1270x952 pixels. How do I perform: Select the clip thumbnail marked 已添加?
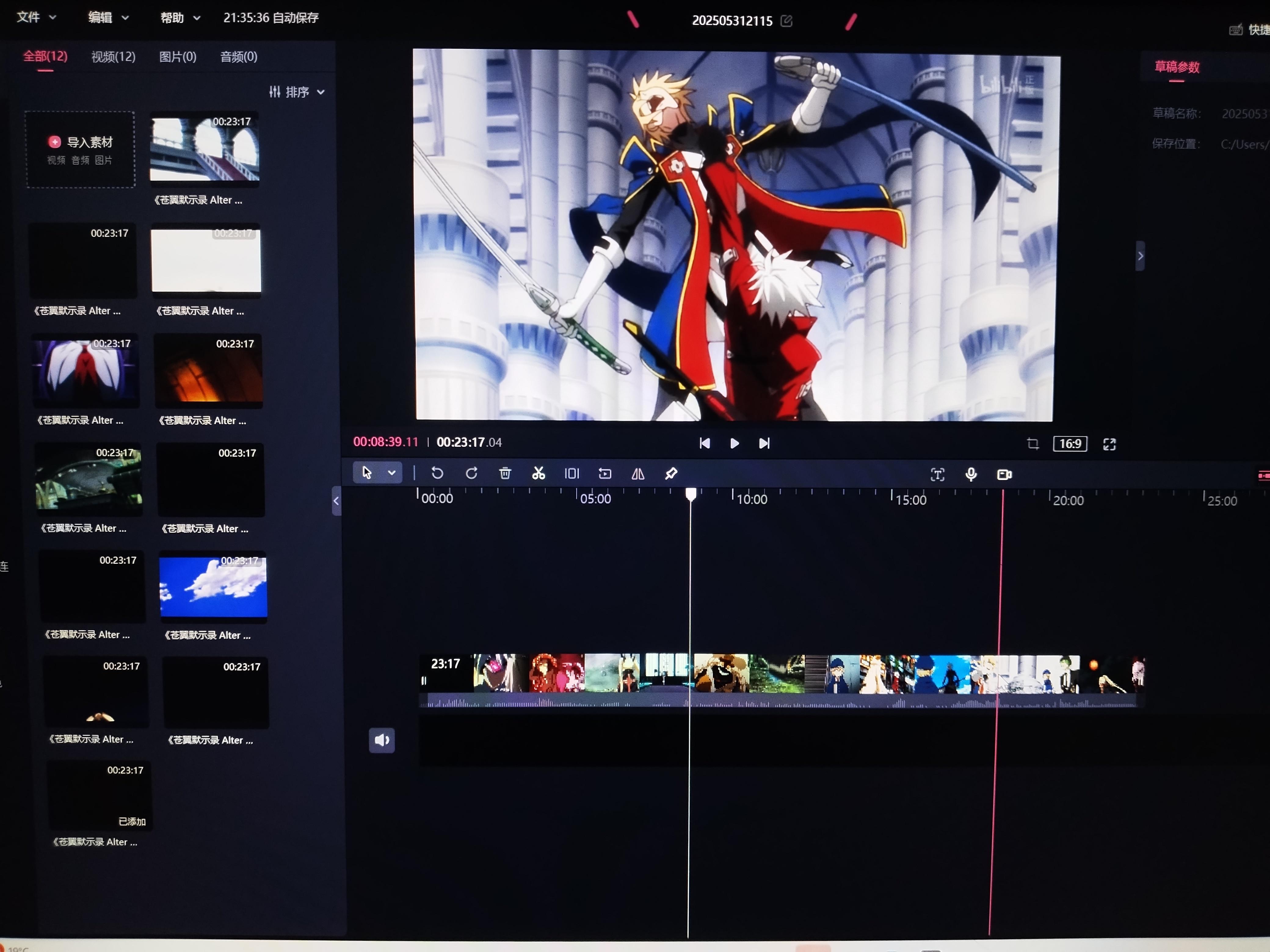coord(100,795)
